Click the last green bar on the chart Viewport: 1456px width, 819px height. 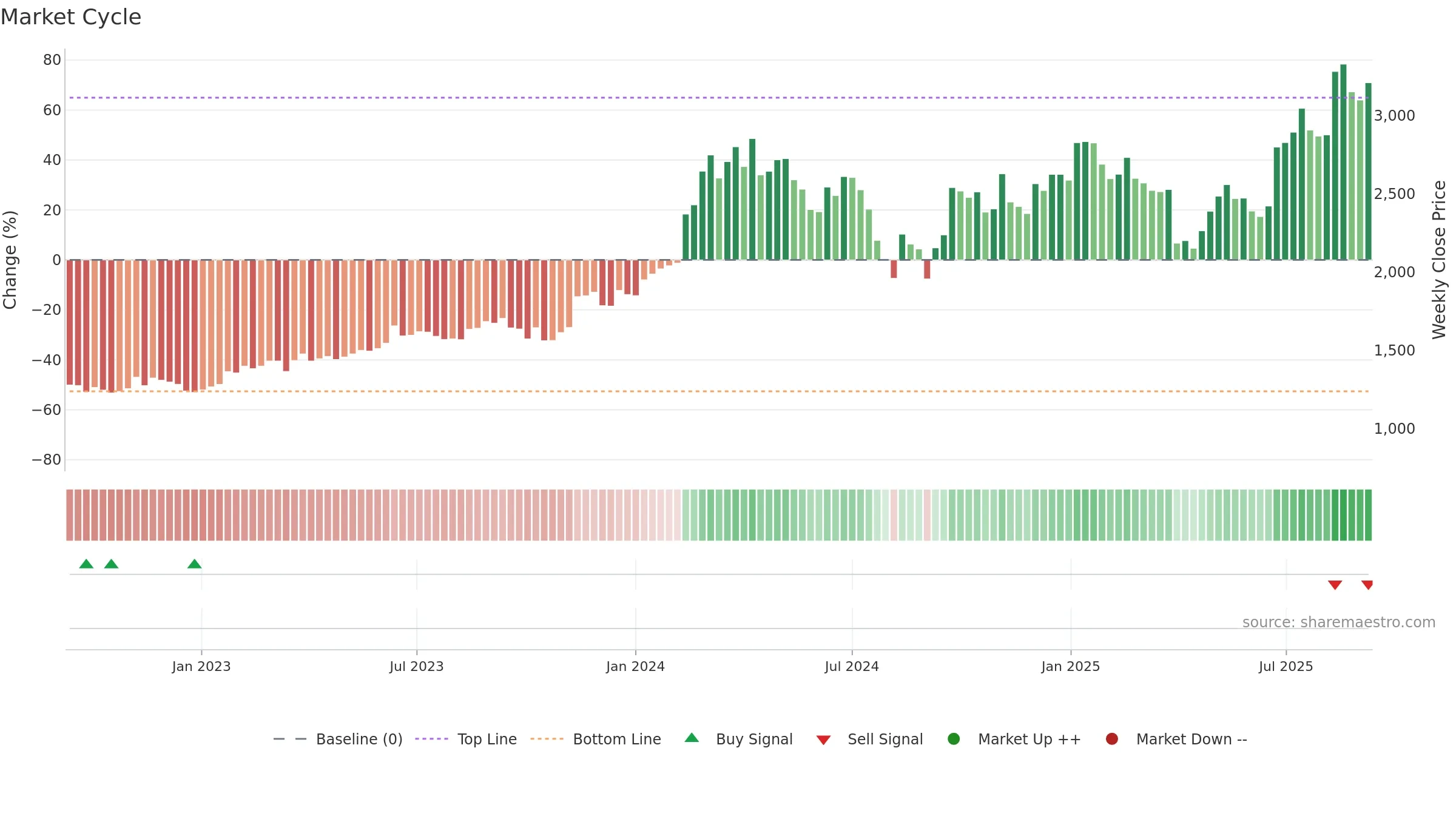pyautogui.click(x=1368, y=171)
